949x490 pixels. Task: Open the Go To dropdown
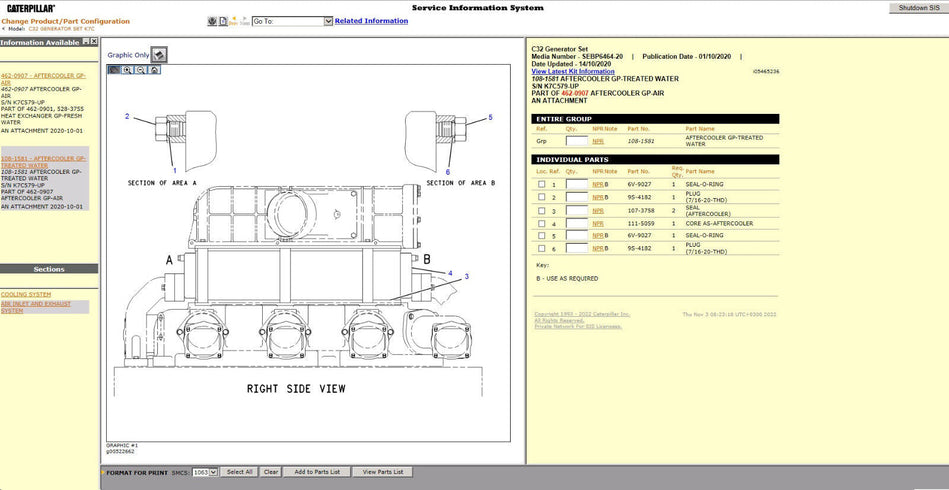pos(327,21)
